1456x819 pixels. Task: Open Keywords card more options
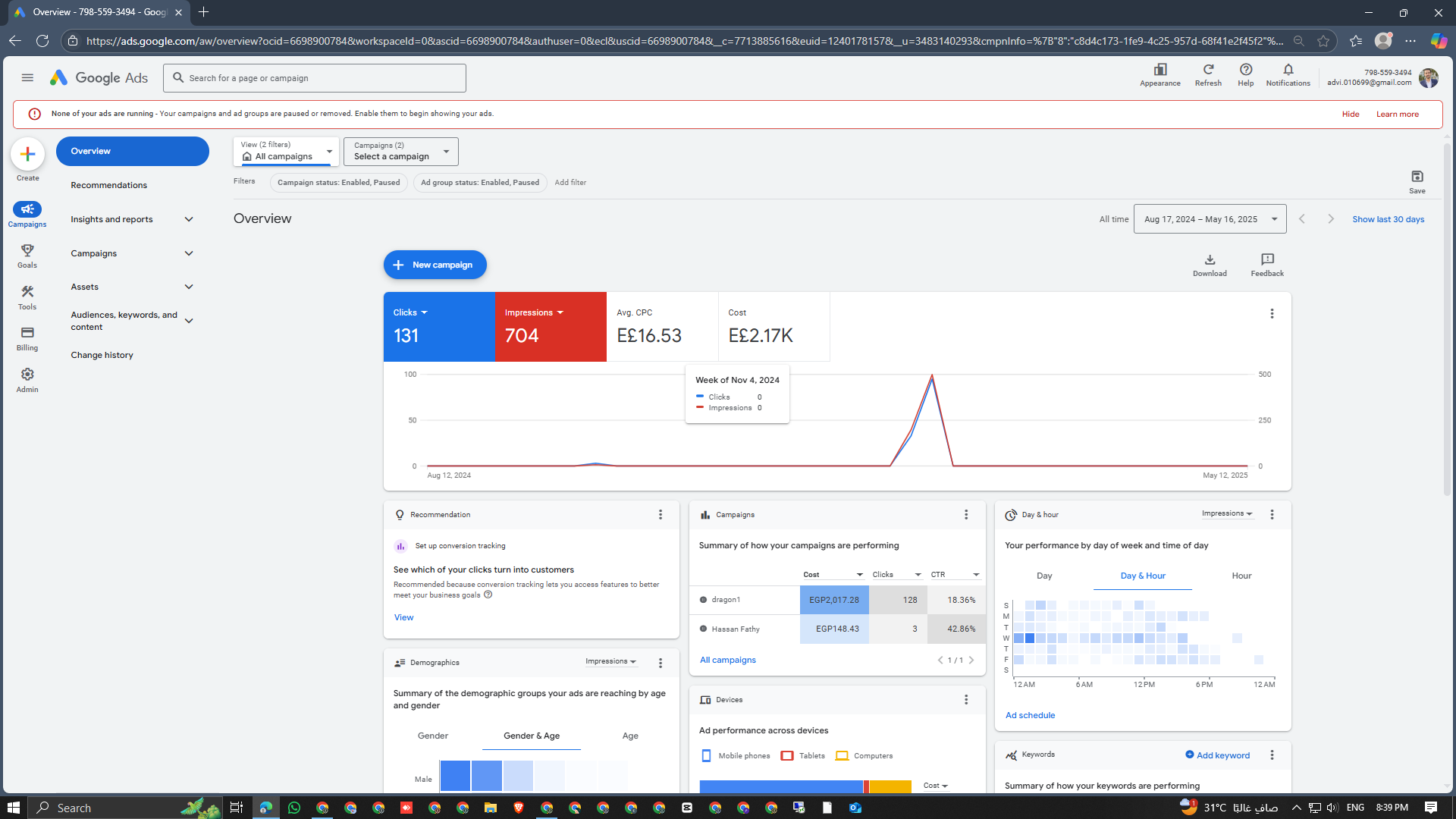1272,755
